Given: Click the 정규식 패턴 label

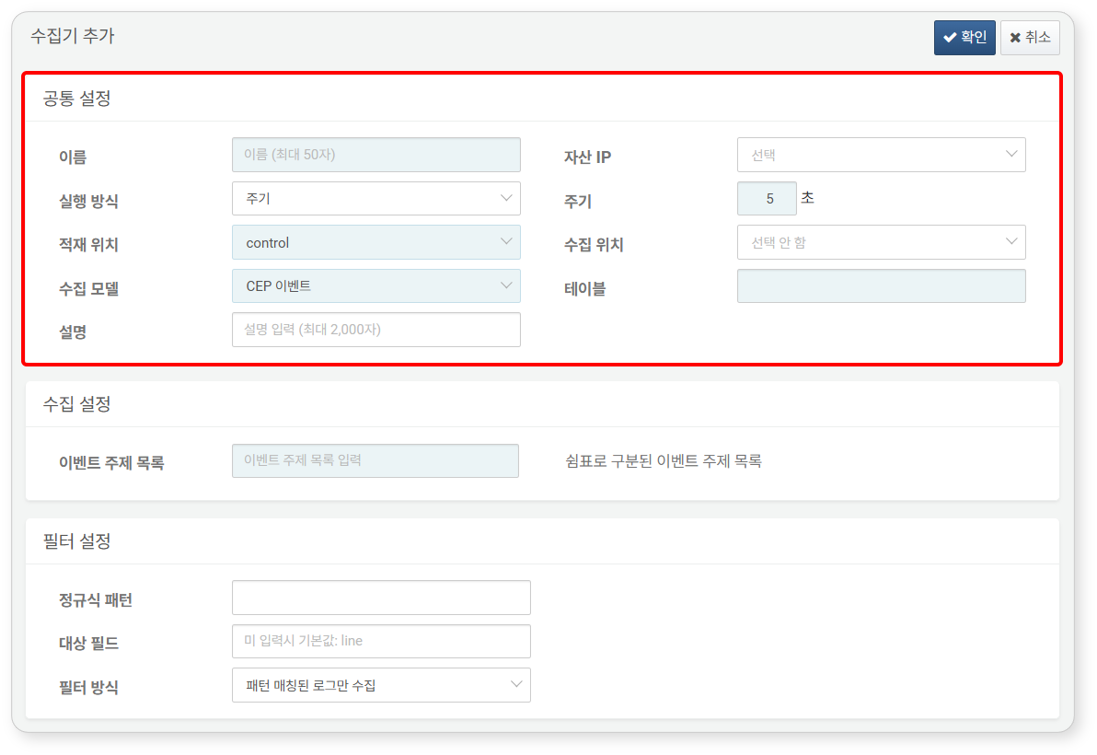Looking at the screenshot, I should [x=96, y=600].
